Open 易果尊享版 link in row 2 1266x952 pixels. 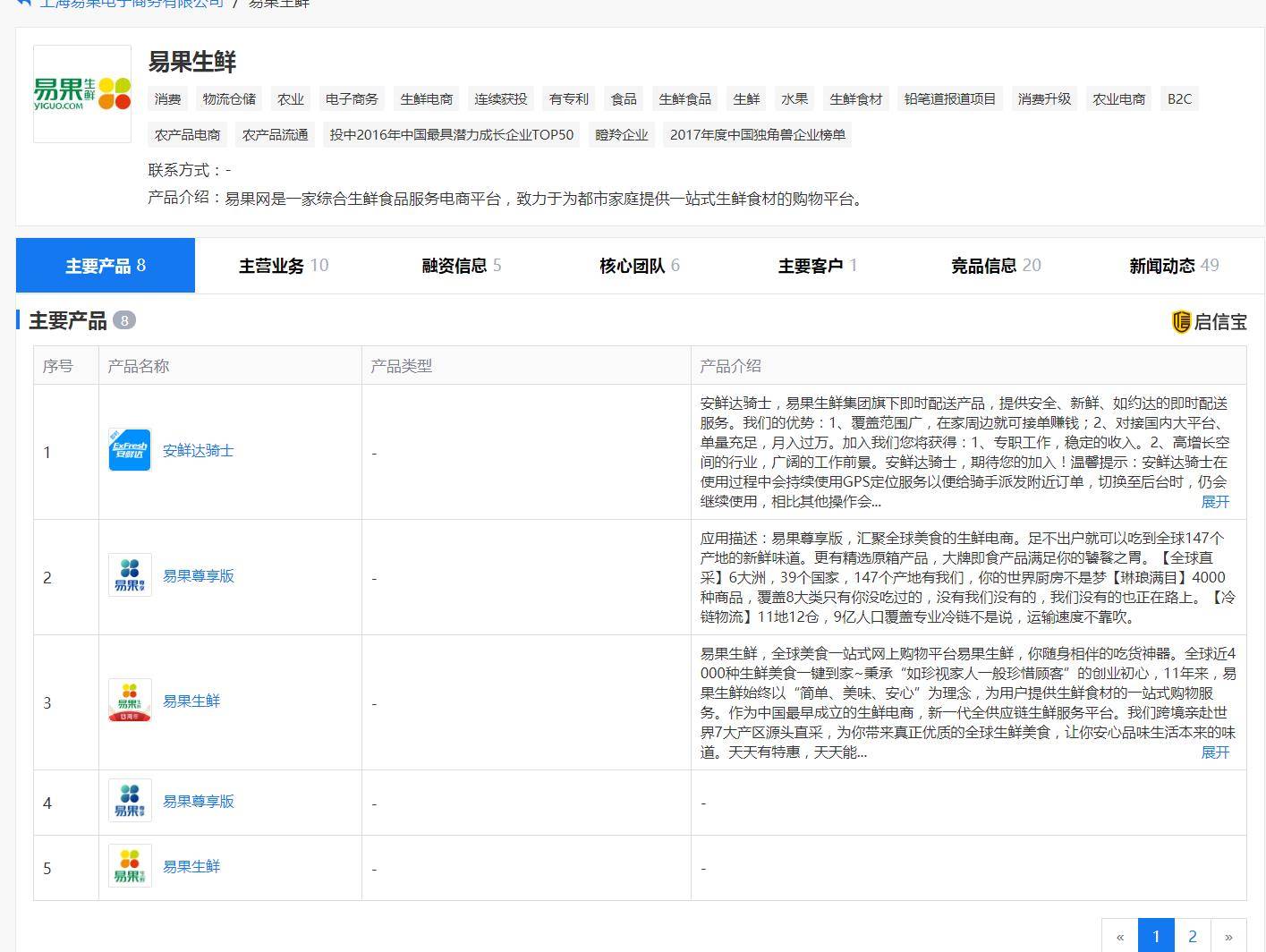(x=198, y=575)
